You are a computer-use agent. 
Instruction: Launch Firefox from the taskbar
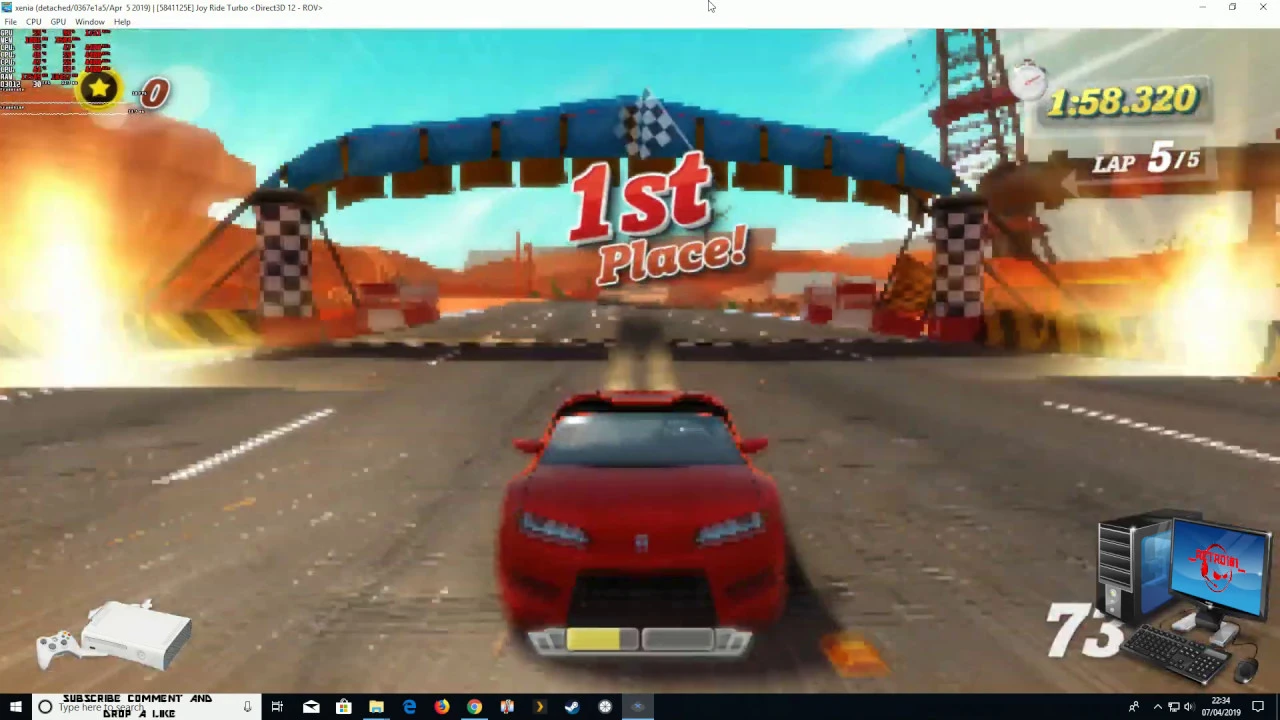(442, 707)
